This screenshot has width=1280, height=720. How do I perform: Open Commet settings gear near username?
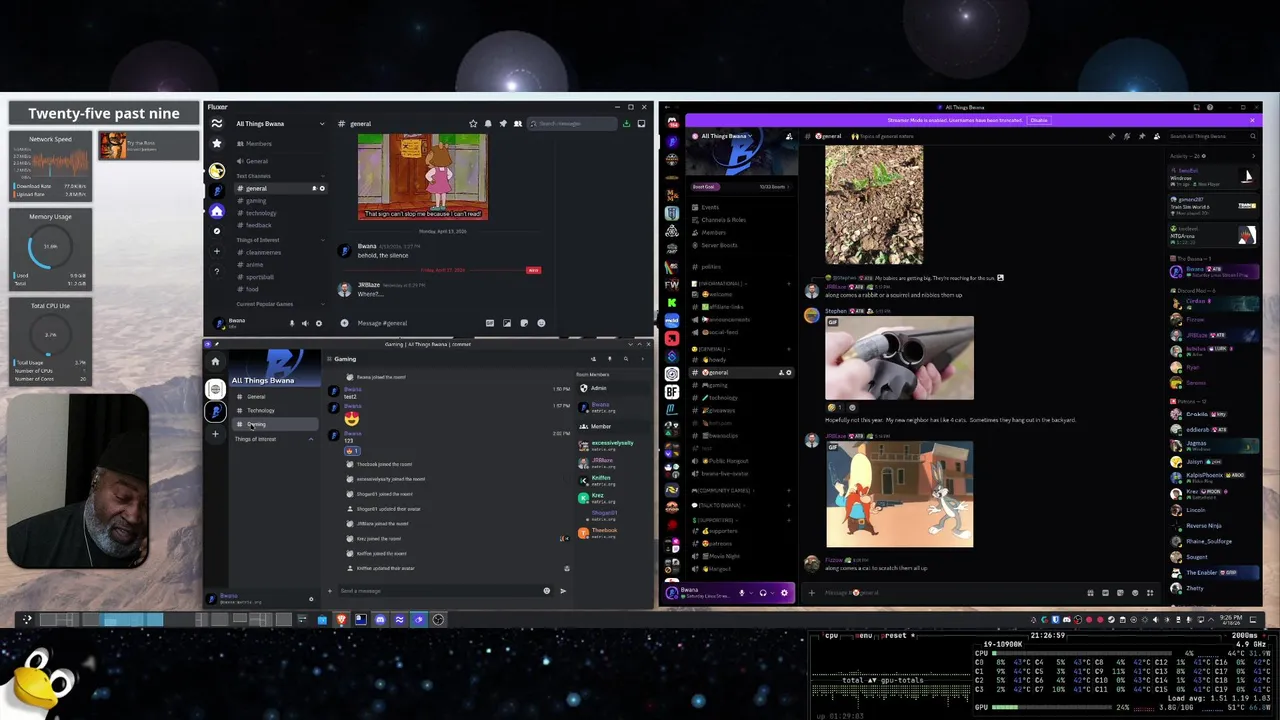click(311, 599)
